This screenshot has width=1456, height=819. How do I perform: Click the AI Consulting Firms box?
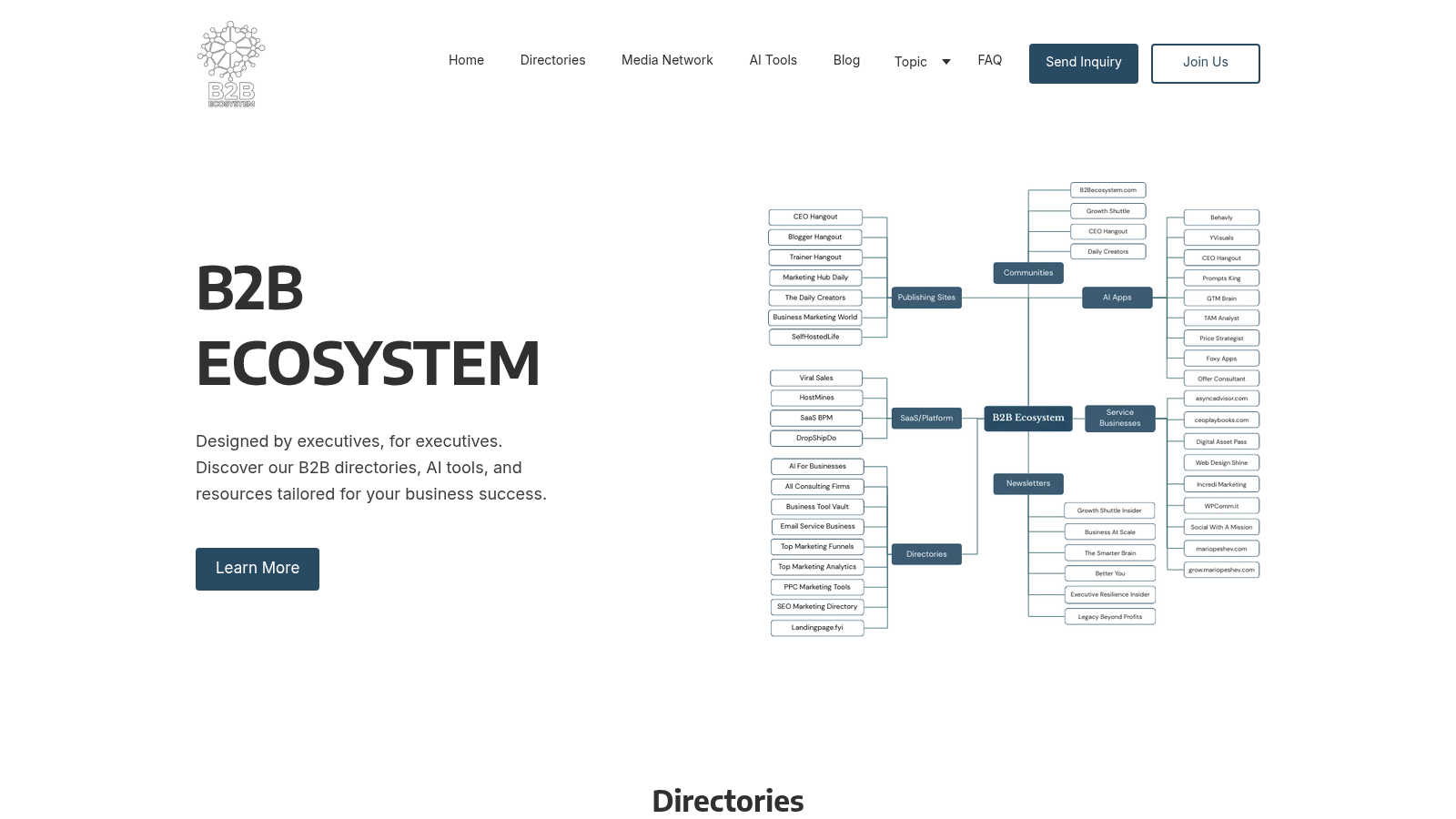(x=817, y=487)
